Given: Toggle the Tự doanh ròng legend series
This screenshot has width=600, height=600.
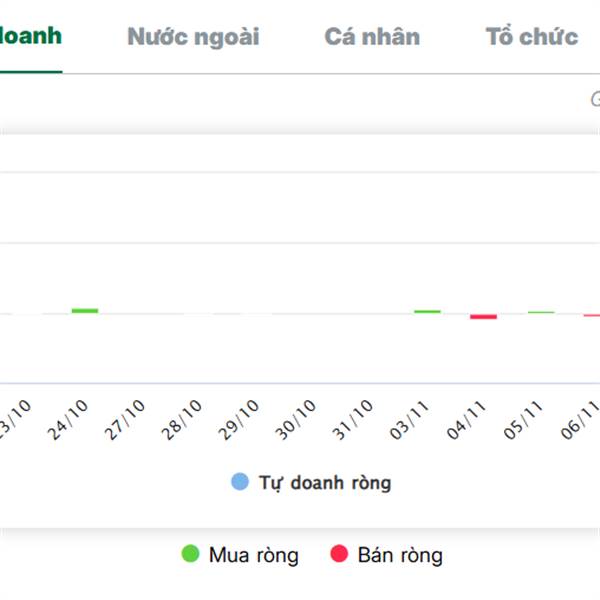Looking at the screenshot, I should 324,483.
